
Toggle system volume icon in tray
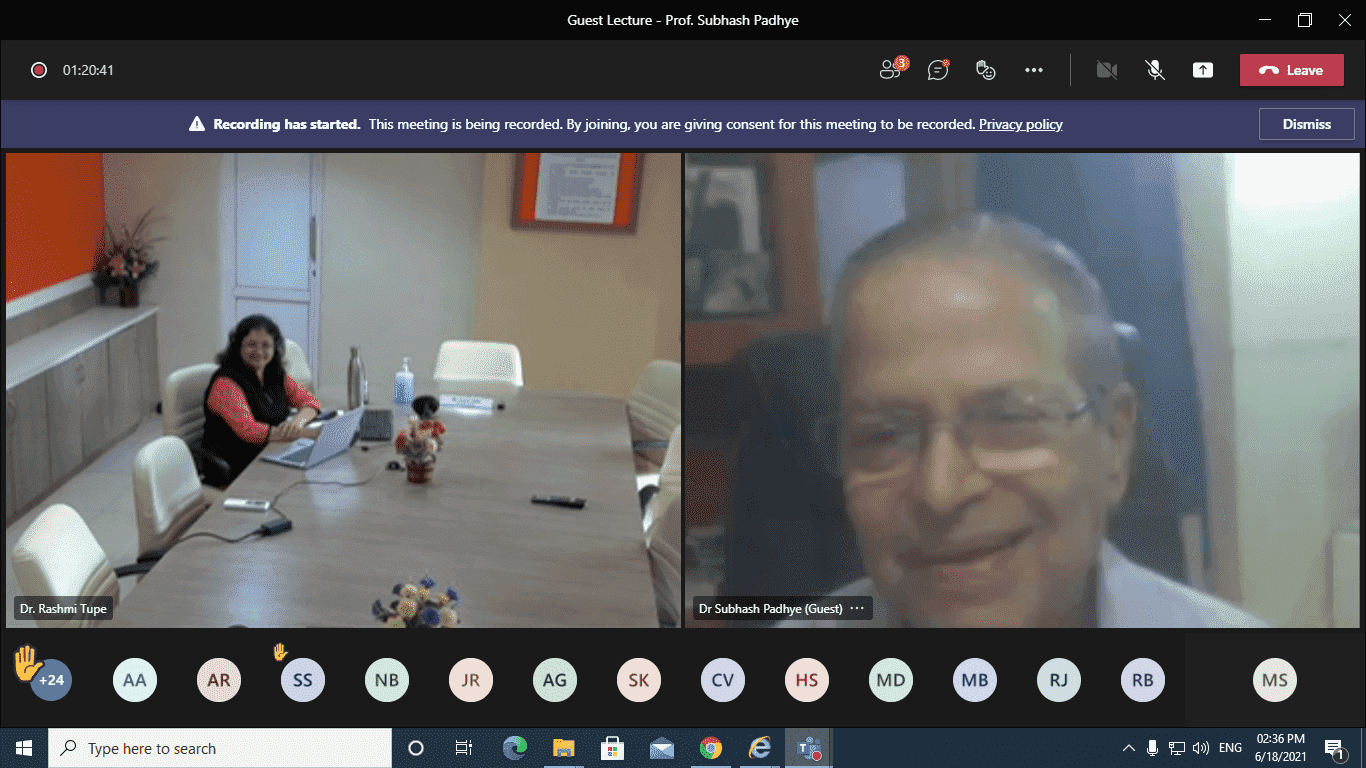(x=1201, y=748)
